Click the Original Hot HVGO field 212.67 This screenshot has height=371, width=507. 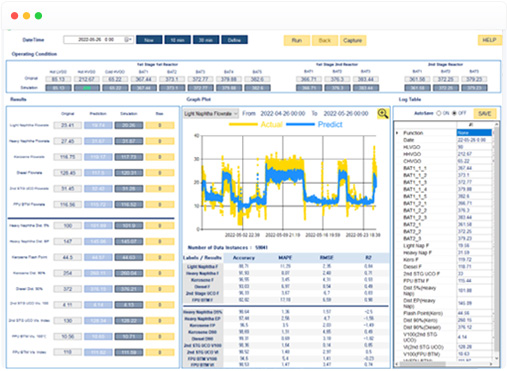click(87, 79)
